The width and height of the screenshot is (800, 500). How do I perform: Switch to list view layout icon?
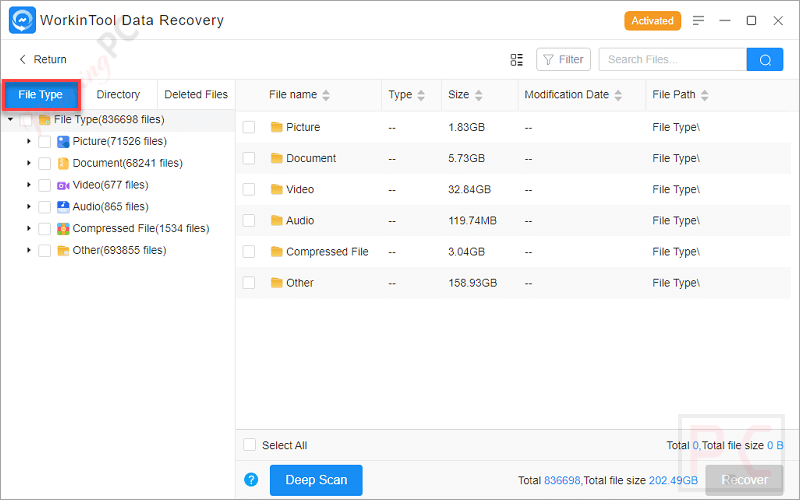coord(516,60)
